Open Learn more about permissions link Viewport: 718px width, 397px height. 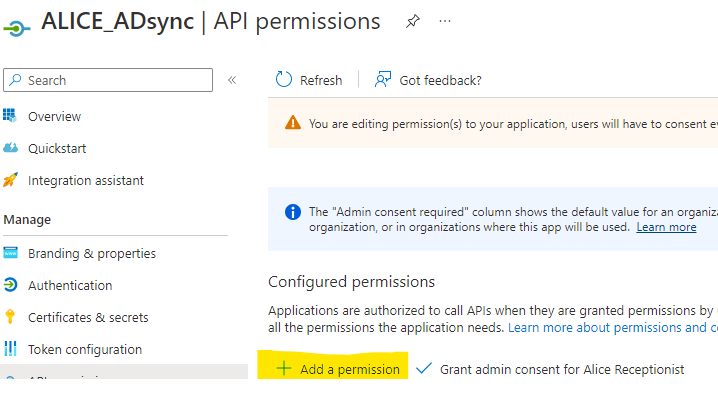coord(613,327)
